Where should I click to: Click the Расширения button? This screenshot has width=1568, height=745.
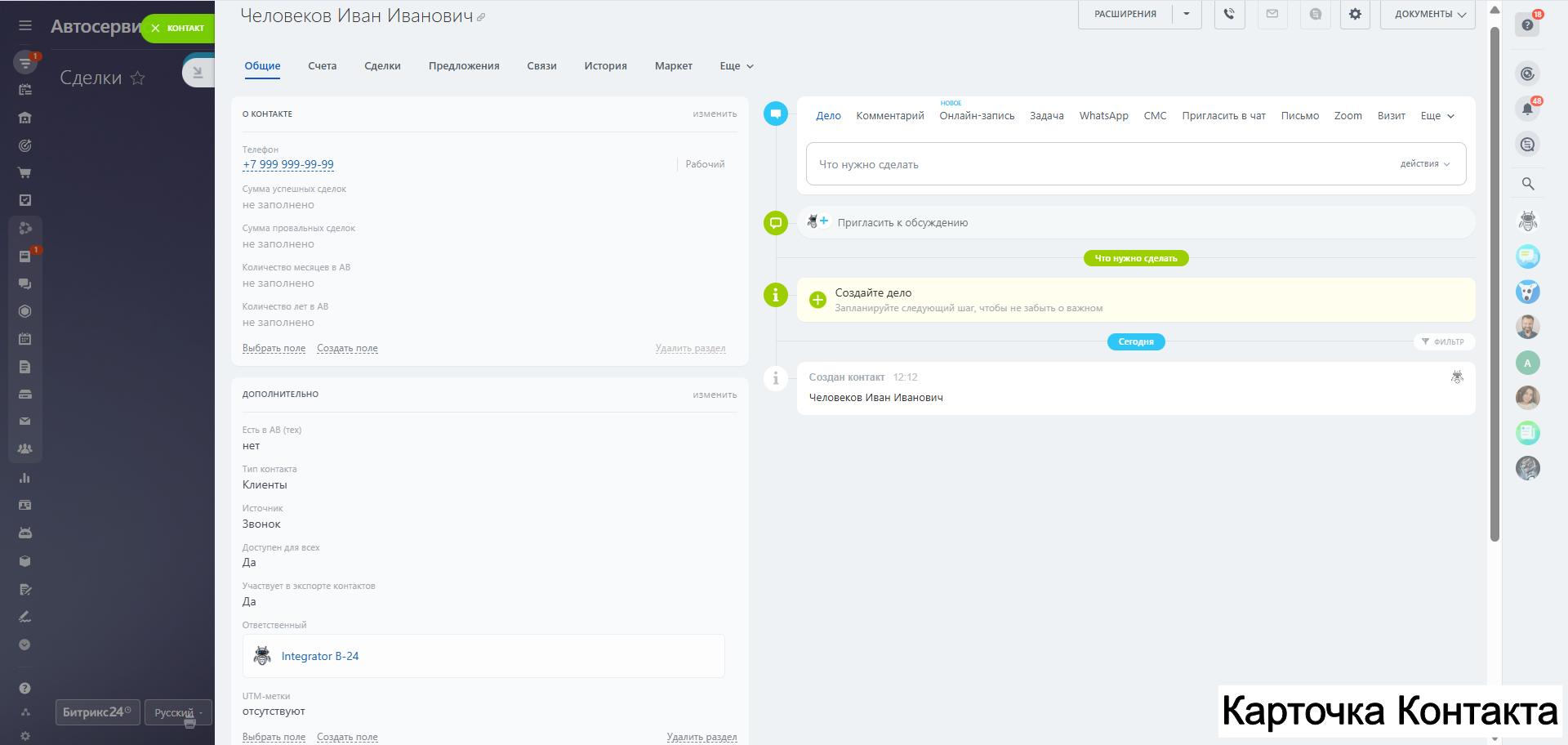(x=1125, y=14)
